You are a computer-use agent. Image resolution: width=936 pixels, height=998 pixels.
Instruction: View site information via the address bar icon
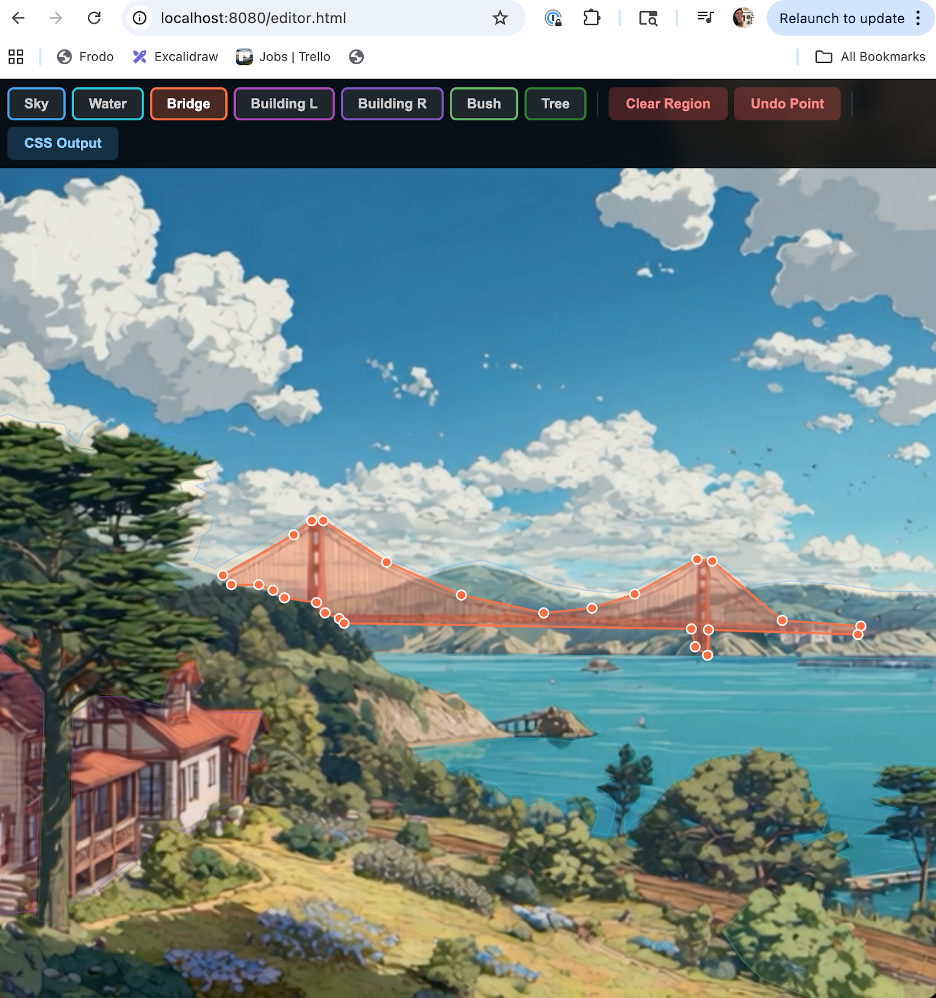pos(138,18)
